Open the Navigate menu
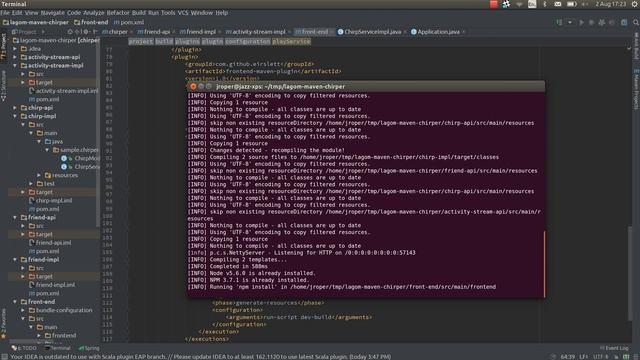 pos(53,13)
